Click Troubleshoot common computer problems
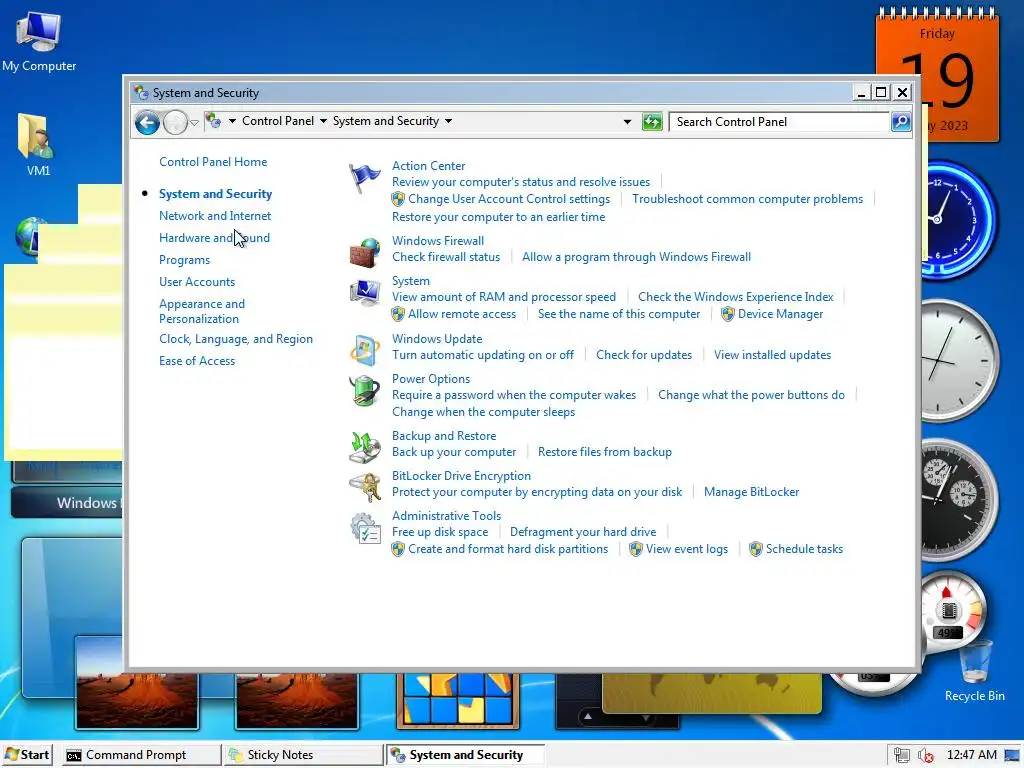The width and height of the screenshot is (1024, 768). pos(747,199)
